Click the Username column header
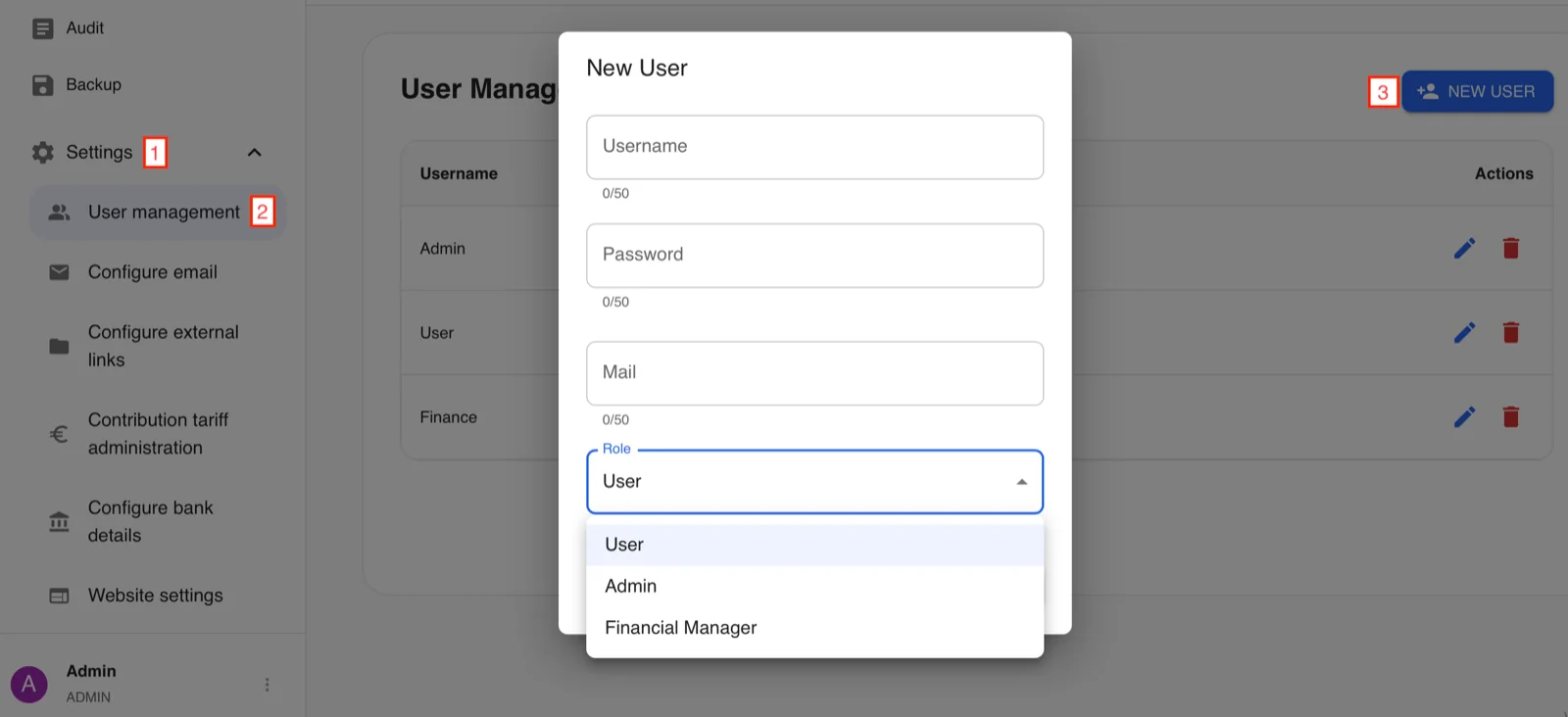 (x=459, y=173)
